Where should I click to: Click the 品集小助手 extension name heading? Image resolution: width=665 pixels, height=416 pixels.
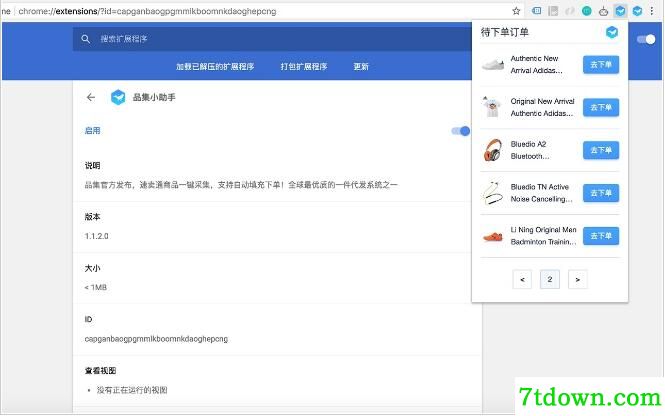(x=154, y=98)
